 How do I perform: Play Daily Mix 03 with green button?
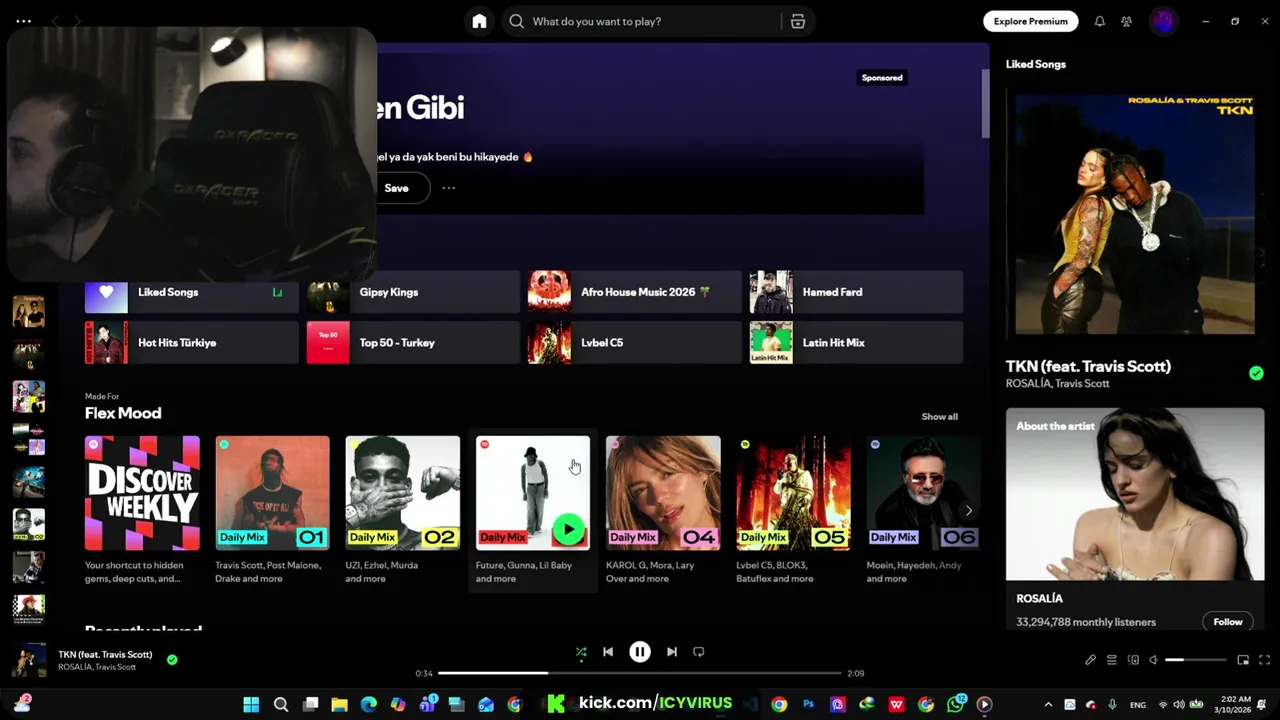click(568, 530)
